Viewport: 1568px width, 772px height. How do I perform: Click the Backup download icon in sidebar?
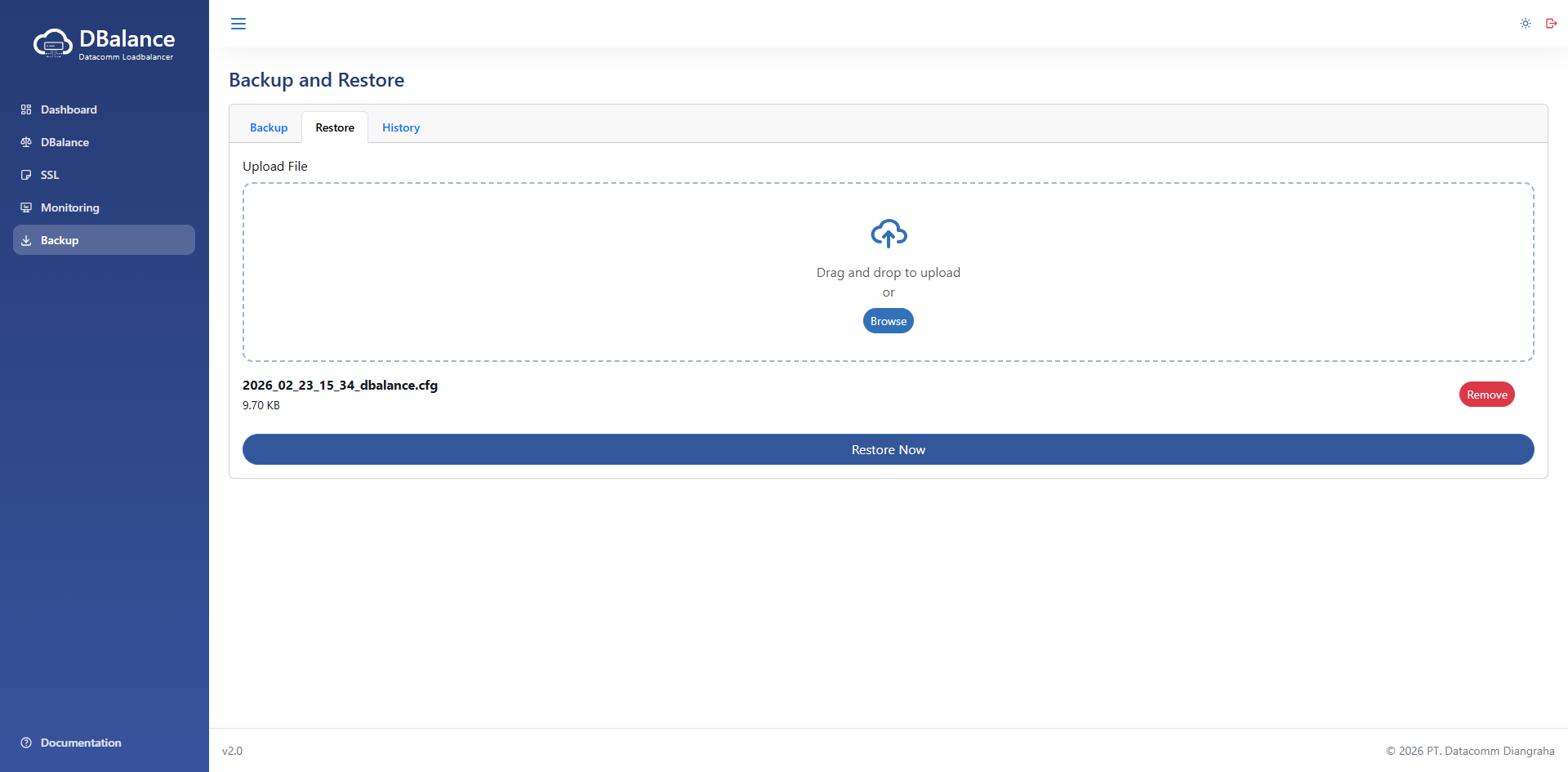tap(26, 240)
